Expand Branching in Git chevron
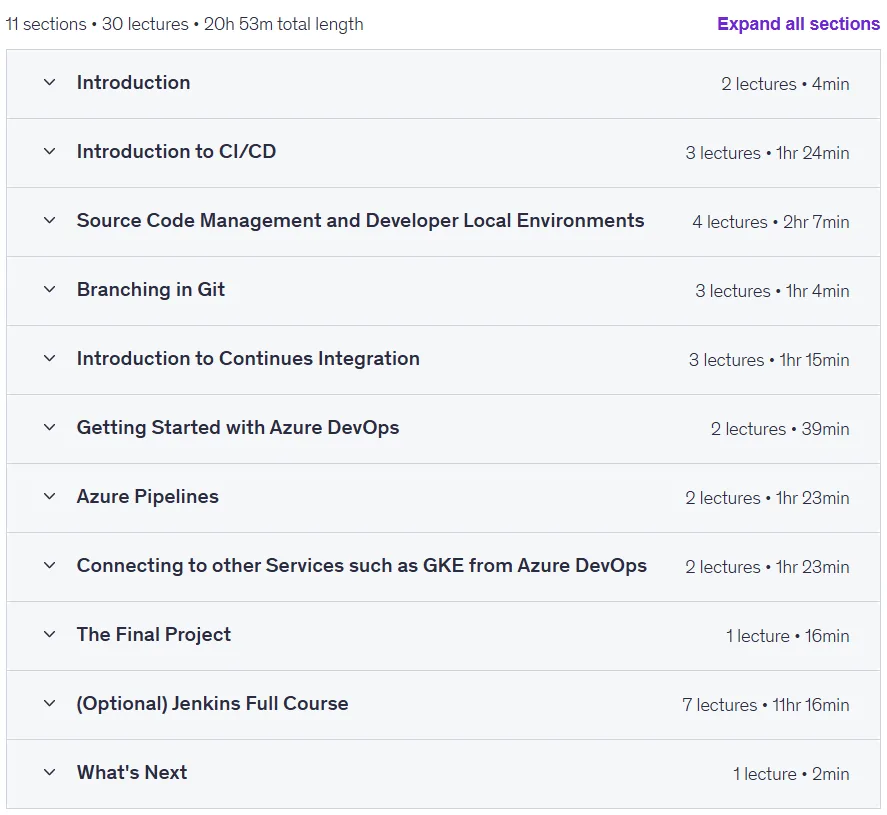Image resolution: width=887 pixels, height=815 pixels. pyautogui.click(x=50, y=290)
